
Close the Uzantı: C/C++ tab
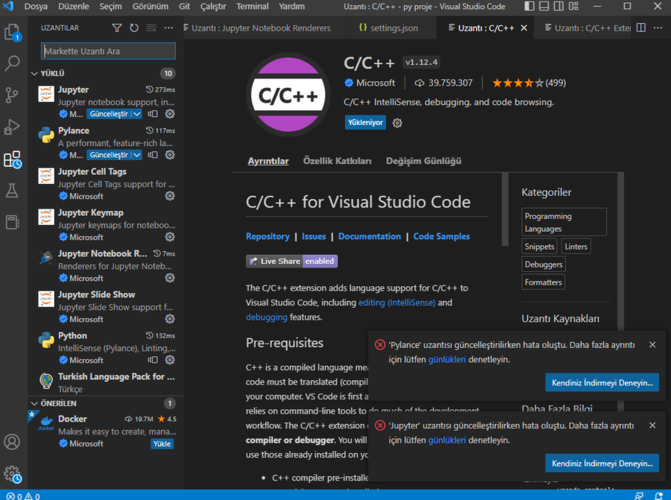524,28
